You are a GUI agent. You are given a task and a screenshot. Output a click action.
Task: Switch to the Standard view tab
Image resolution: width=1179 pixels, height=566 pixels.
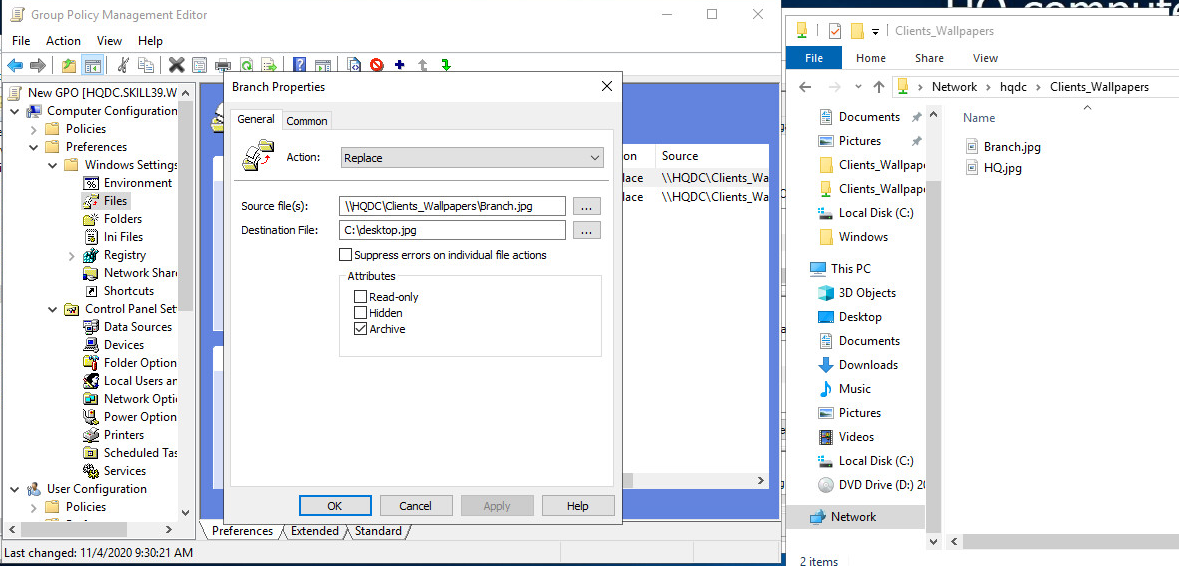click(378, 531)
